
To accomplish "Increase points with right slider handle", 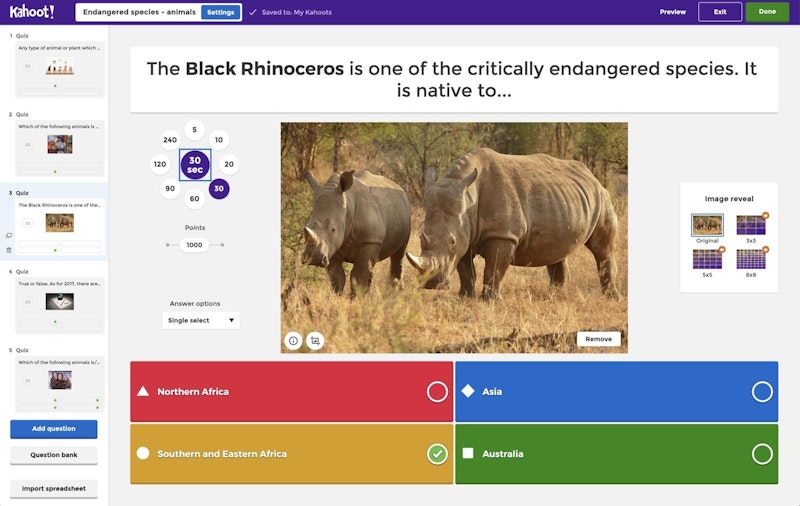I will (x=222, y=245).
